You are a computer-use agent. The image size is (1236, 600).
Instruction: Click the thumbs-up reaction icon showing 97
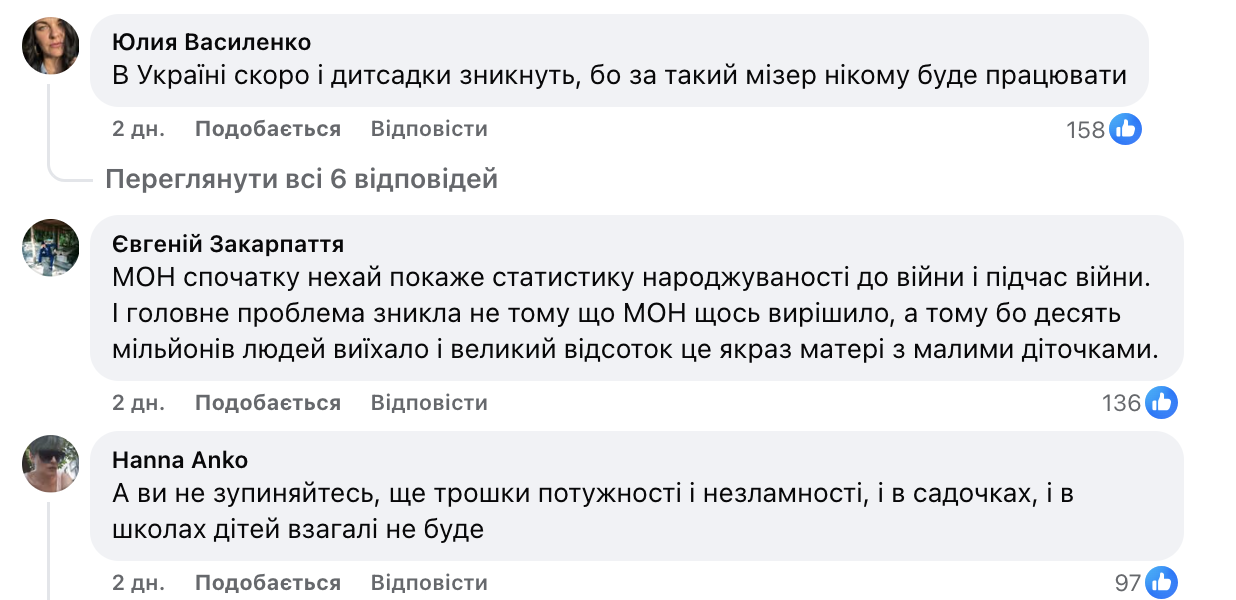point(1159,581)
